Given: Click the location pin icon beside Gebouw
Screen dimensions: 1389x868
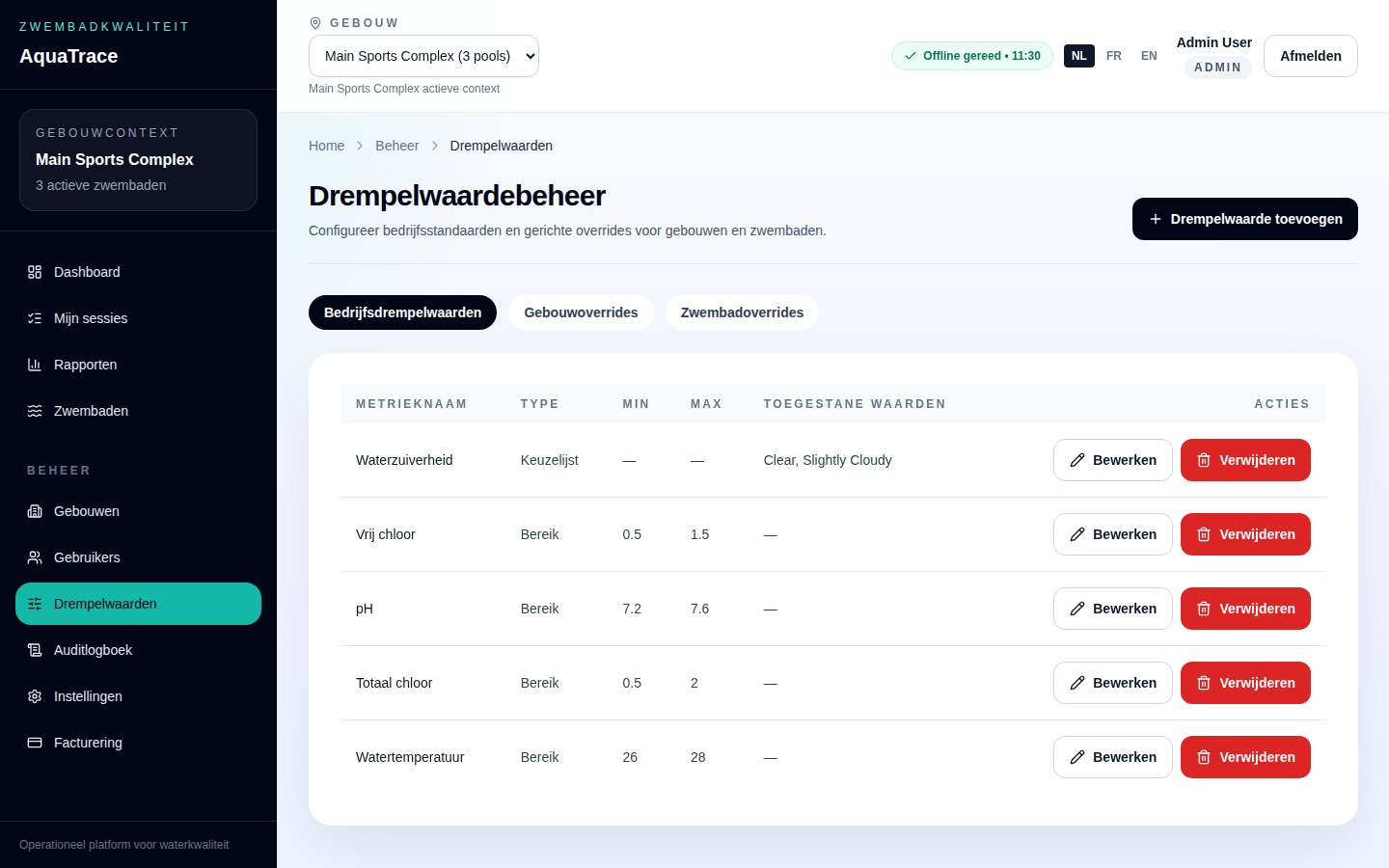Looking at the screenshot, I should click(x=315, y=23).
